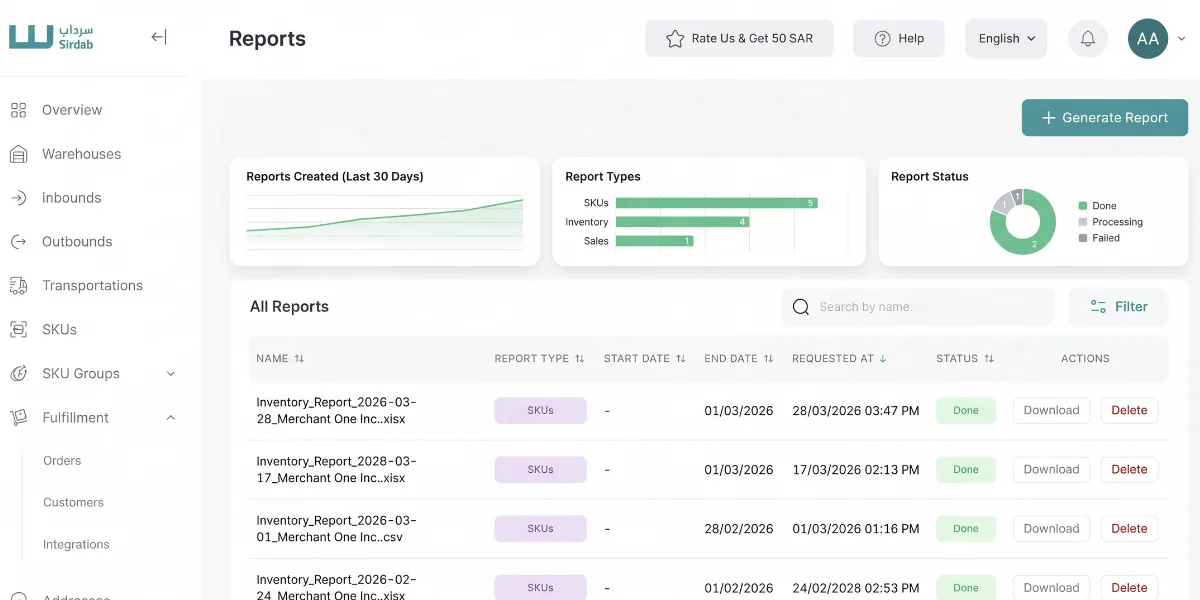Click Inventory_Report_2028-03-17_Merchant One Inc..xisx name
1200x600 pixels.
click(x=336, y=470)
